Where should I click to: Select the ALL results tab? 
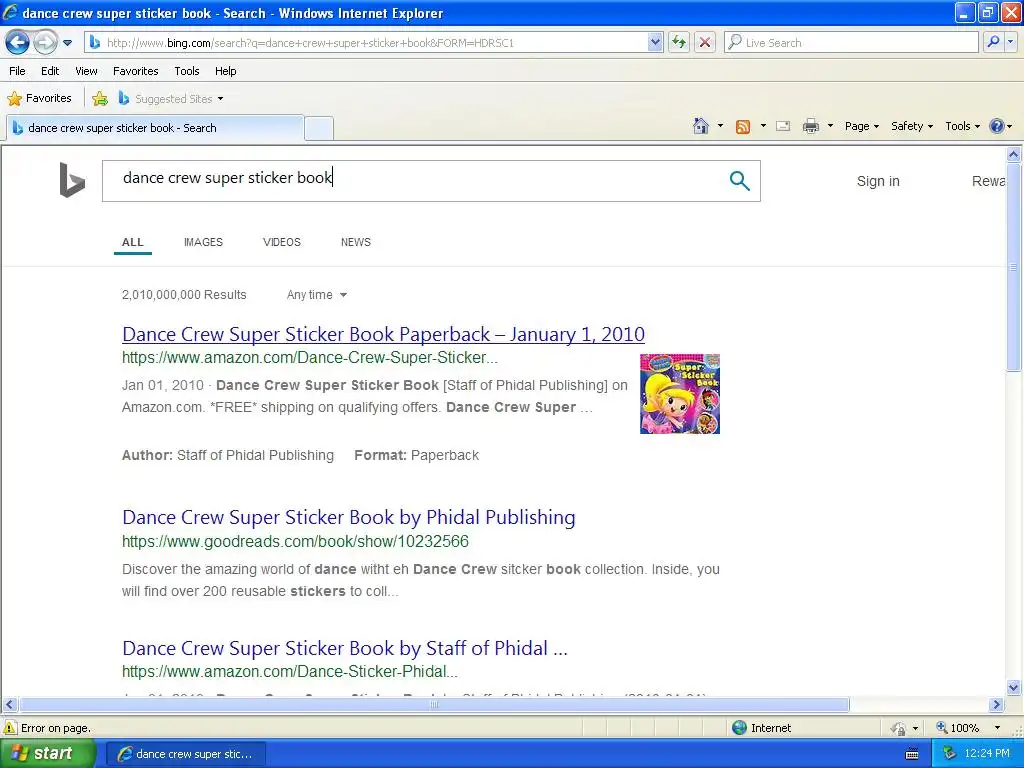[133, 242]
